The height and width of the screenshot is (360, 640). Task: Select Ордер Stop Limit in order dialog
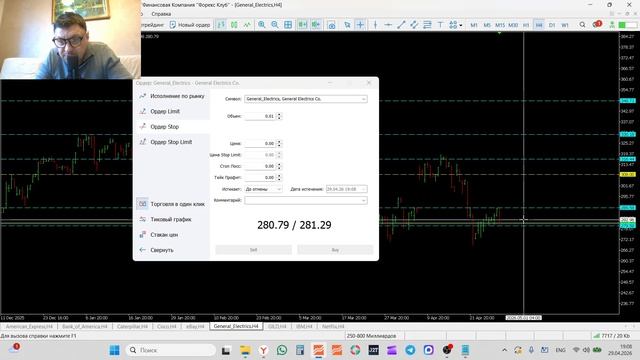[x=172, y=142]
